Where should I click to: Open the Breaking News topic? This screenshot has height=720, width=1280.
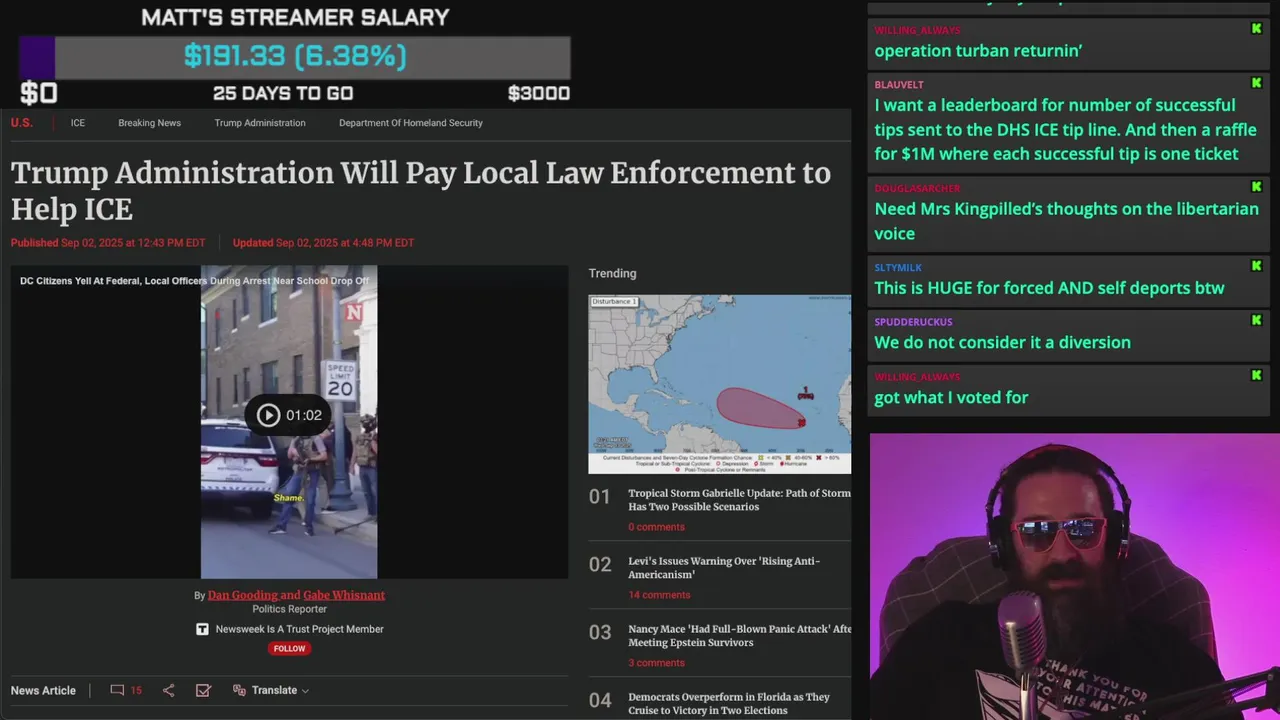149,123
